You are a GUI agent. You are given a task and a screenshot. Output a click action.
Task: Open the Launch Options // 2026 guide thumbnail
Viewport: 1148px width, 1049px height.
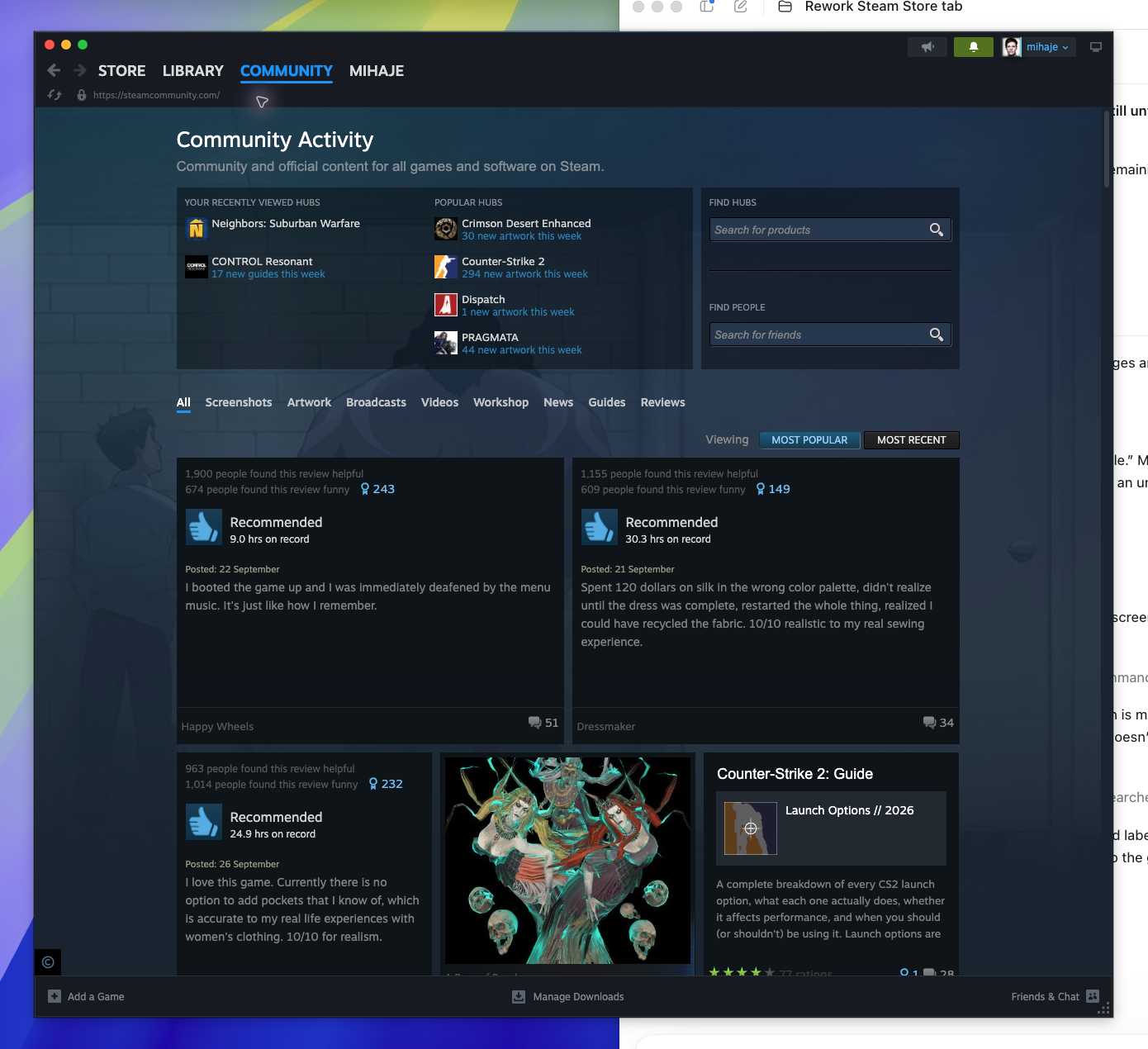pyautogui.click(x=751, y=828)
